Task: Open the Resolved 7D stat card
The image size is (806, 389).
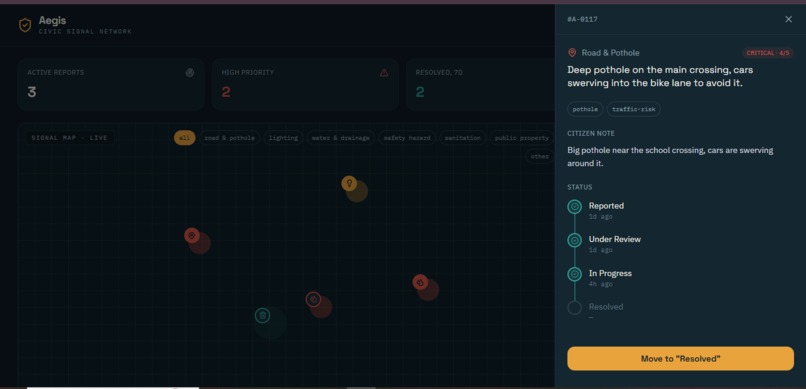Action: pyautogui.click(x=480, y=84)
